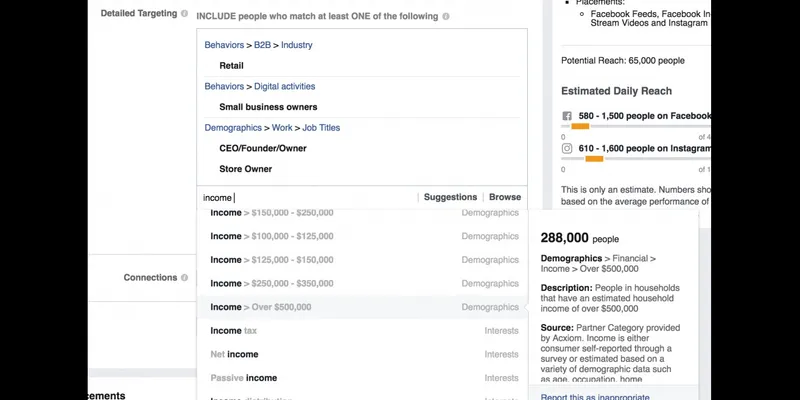800x400 pixels.
Task: Click the Behaviors link above Retail
Action: tap(224, 45)
